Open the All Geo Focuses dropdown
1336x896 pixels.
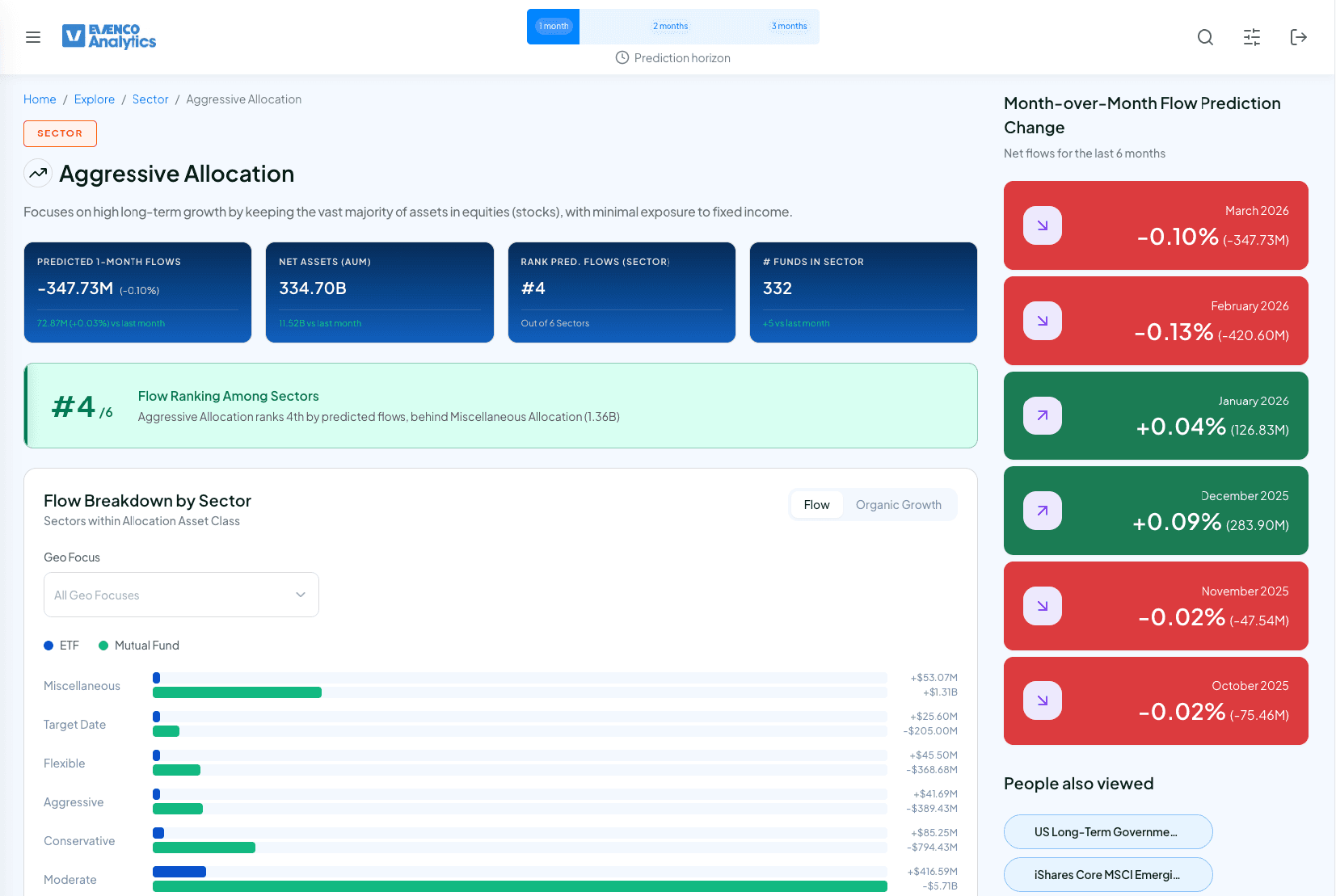pyautogui.click(x=170, y=595)
